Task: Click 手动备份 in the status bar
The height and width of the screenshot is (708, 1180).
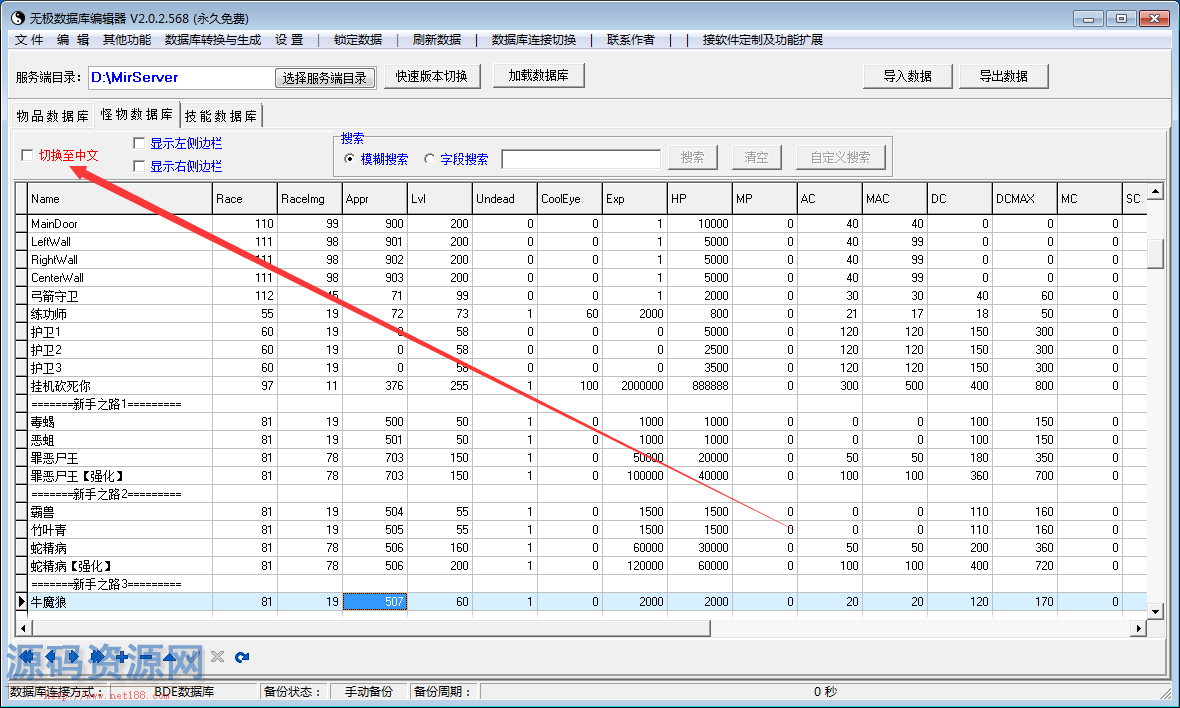Action: coord(369,691)
